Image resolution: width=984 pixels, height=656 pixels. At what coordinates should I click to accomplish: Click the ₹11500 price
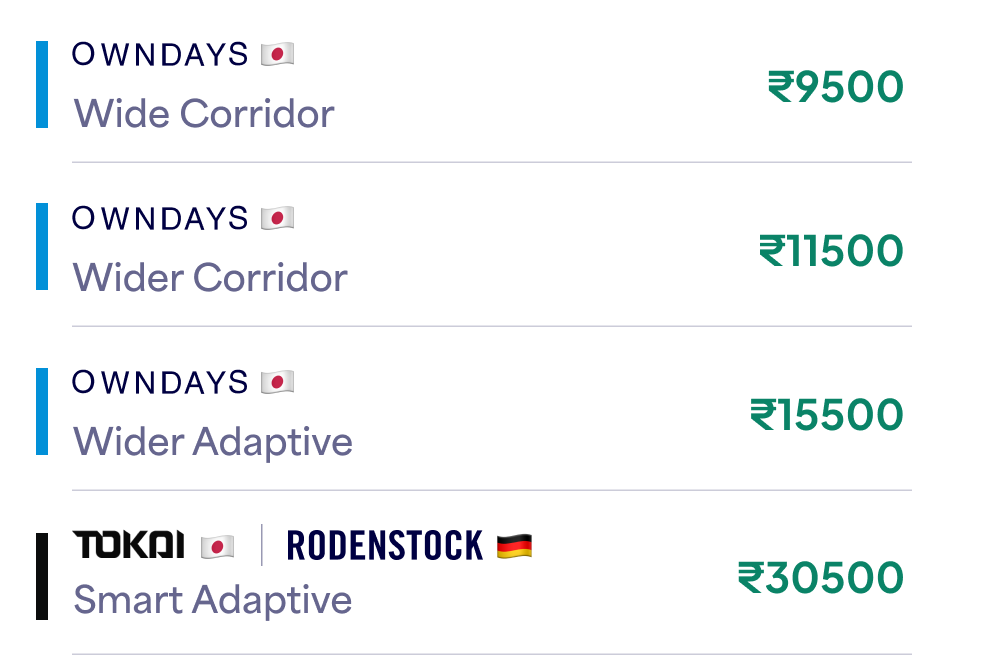click(x=830, y=251)
